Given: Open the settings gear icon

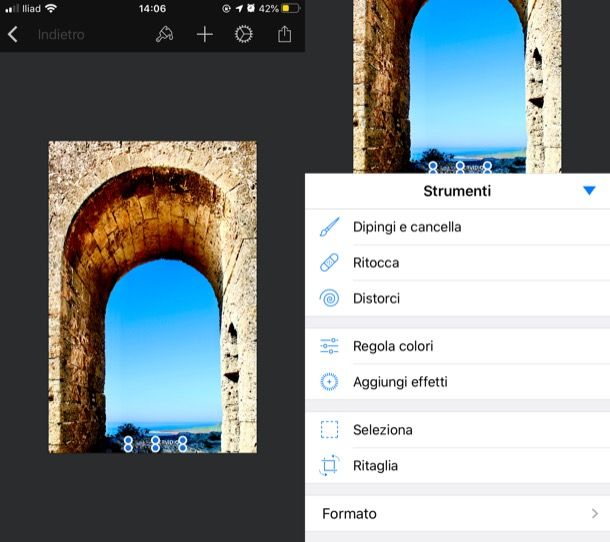Looking at the screenshot, I should [x=244, y=35].
